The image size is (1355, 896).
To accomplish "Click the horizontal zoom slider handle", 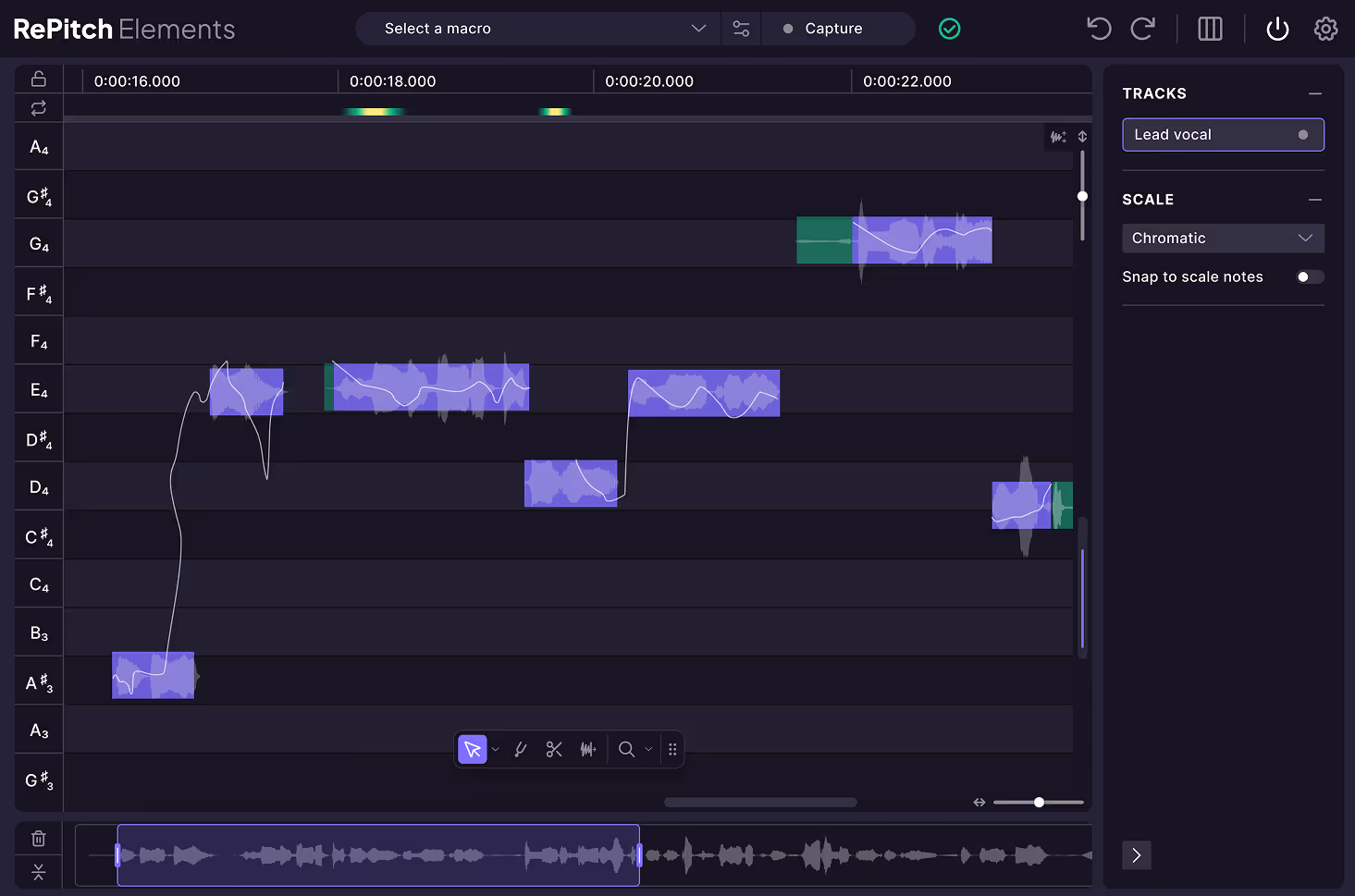I will [x=1039, y=802].
